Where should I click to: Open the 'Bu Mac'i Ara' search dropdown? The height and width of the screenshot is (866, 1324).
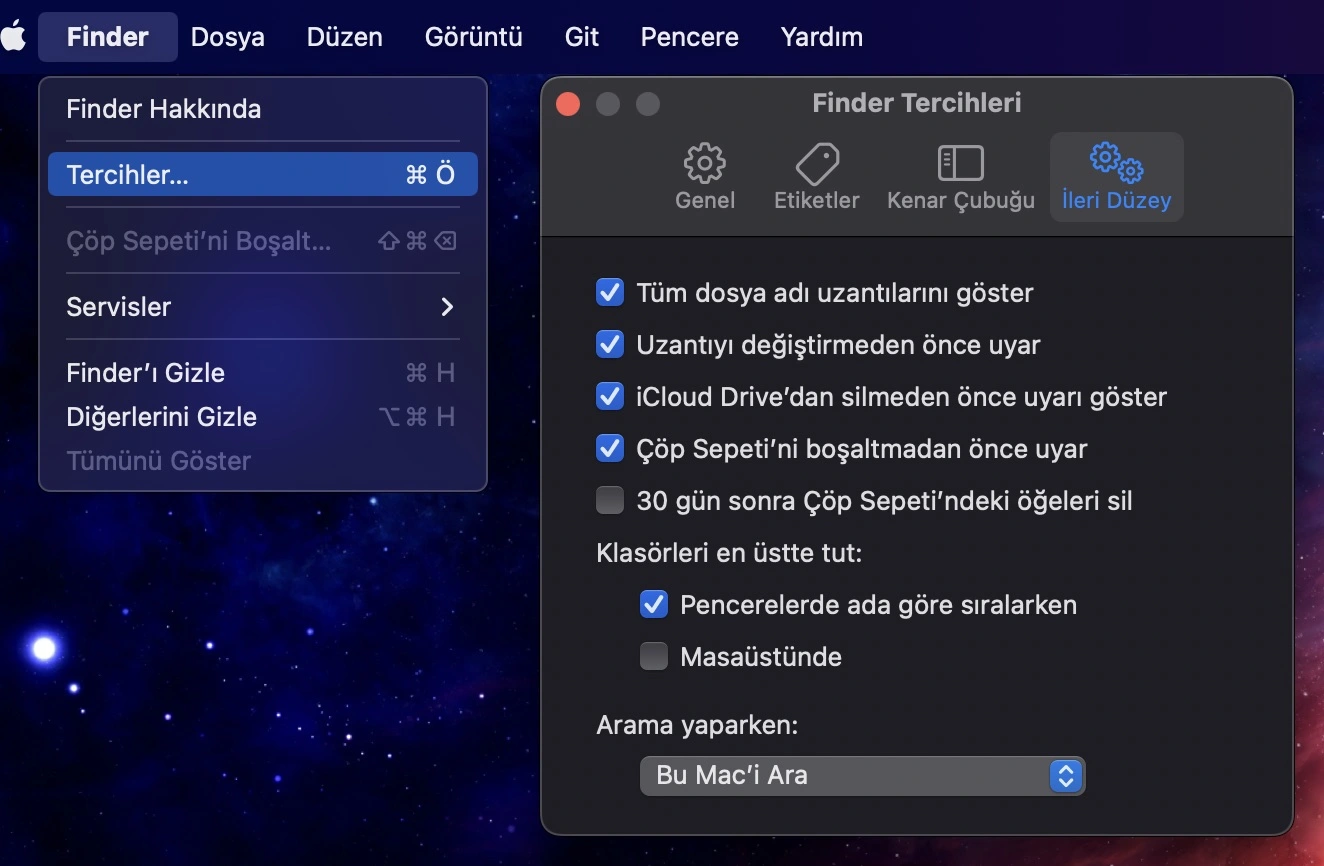coord(862,775)
